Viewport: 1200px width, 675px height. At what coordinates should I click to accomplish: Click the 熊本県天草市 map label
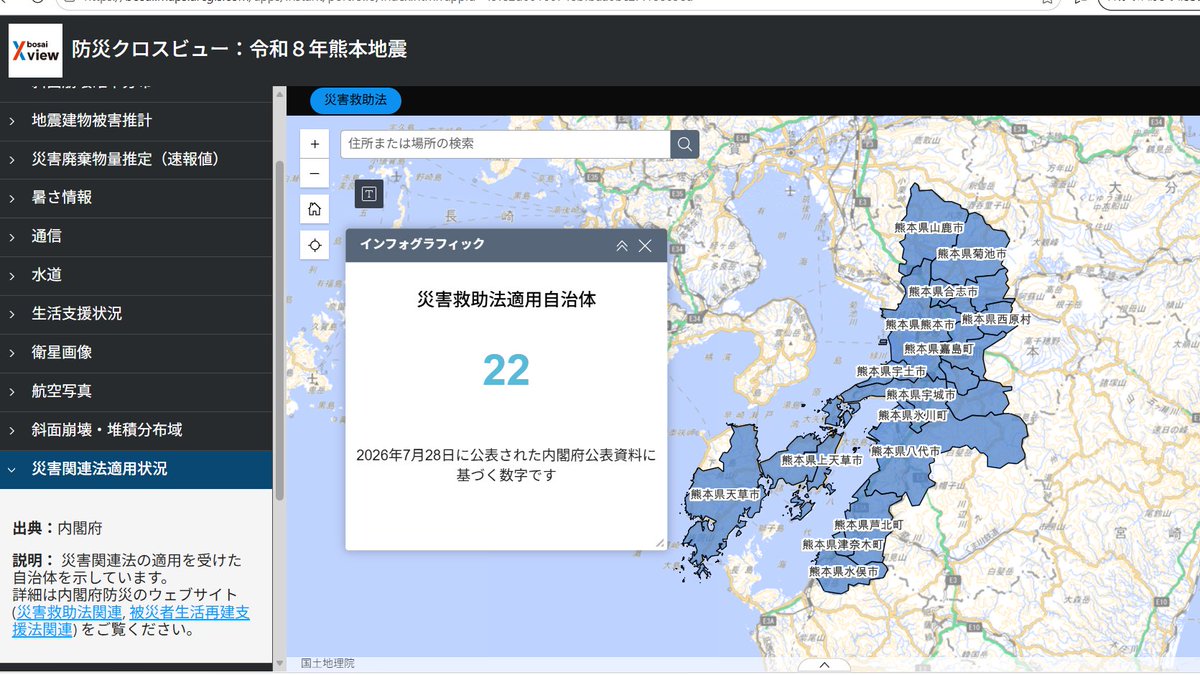(725, 495)
